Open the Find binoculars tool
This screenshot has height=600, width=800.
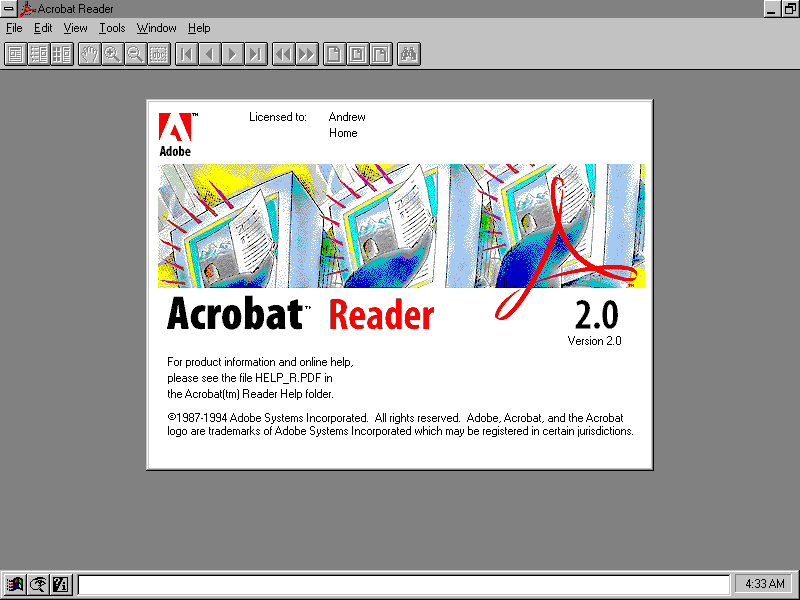click(x=408, y=54)
